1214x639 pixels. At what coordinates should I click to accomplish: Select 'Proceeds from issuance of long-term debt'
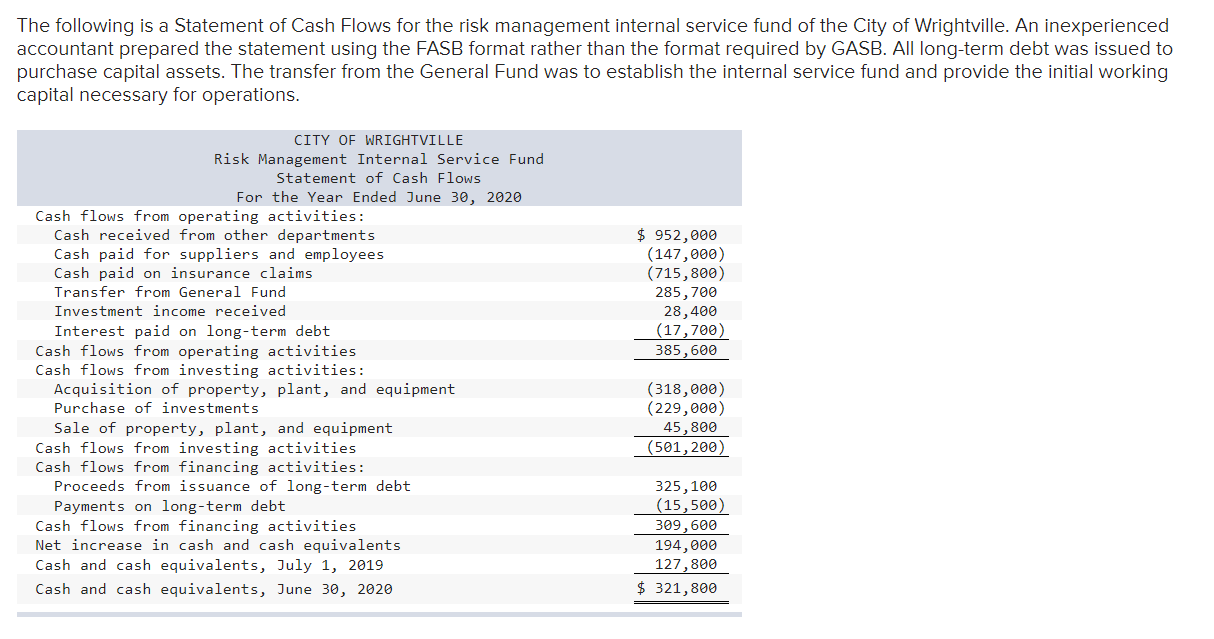point(232,486)
